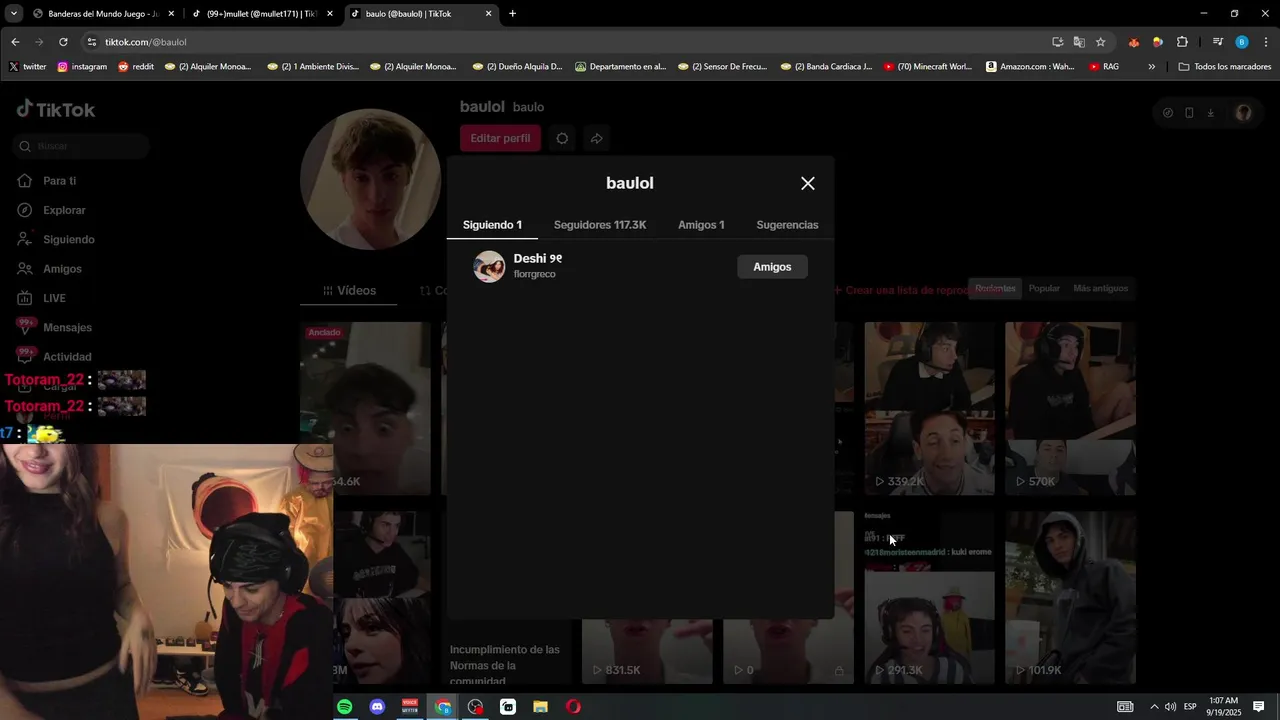Open Amigos in the left sidebar
The image size is (1280, 720).
tap(62, 269)
